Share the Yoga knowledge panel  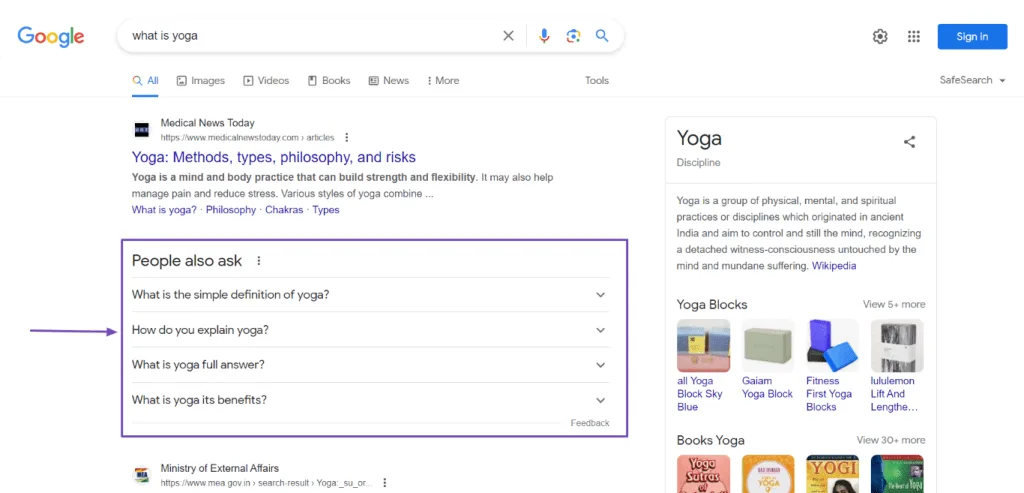tap(909, 142)
